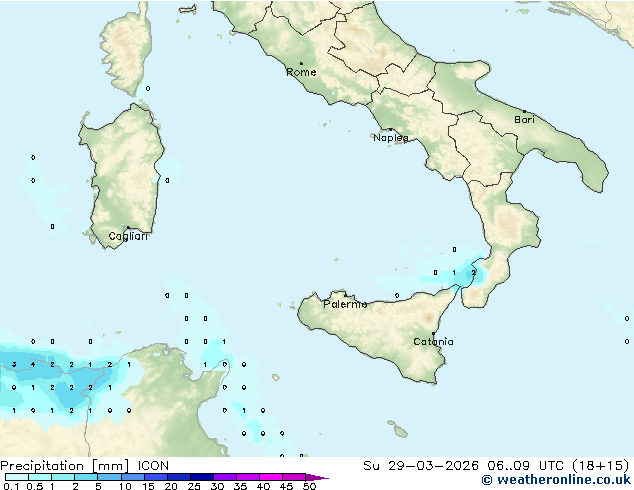Click the value 2 near the Strait of Messina
This screenshot has height=490, width=634.
(473, 273)
